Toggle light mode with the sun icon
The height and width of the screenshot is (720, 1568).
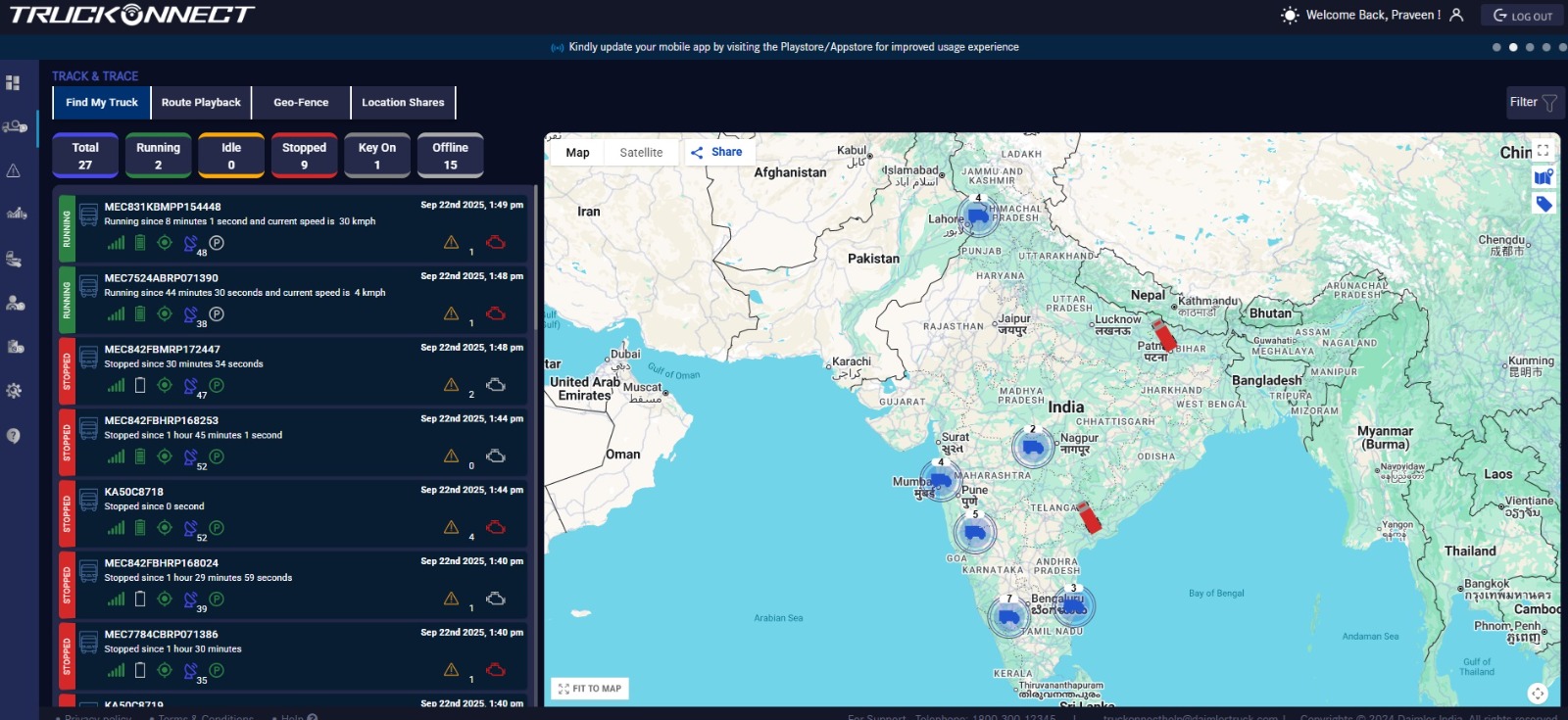[x=1290, y=16]
